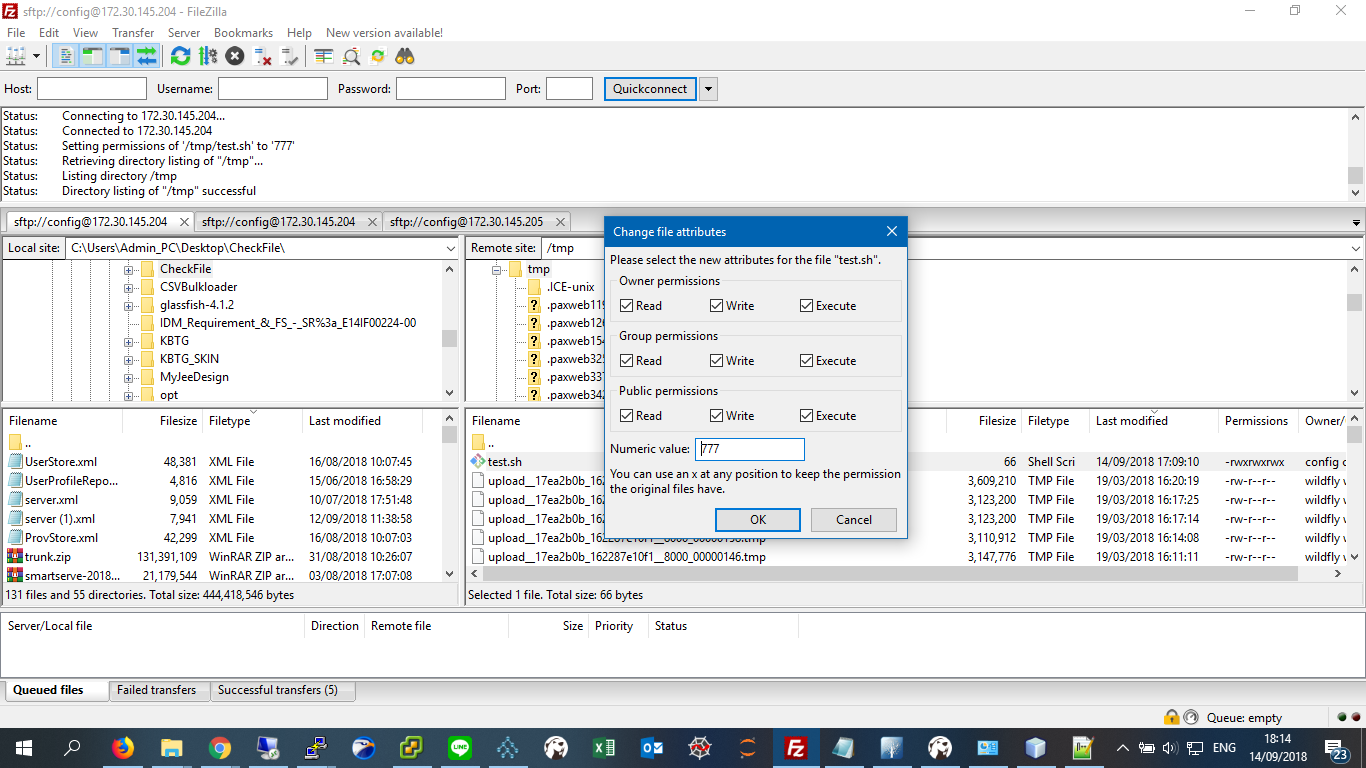The width and height of the screenshot is (1366, 768).
Task: Collapse the tmp folder in remote tree
Action: pyautogui.click(x=496, y=270)
